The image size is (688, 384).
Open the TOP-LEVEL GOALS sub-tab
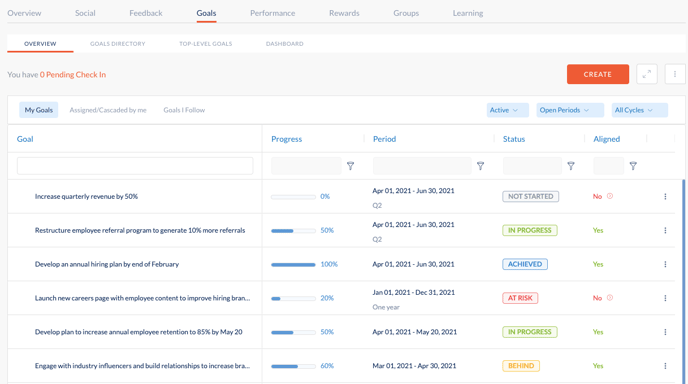click(205, 43)
